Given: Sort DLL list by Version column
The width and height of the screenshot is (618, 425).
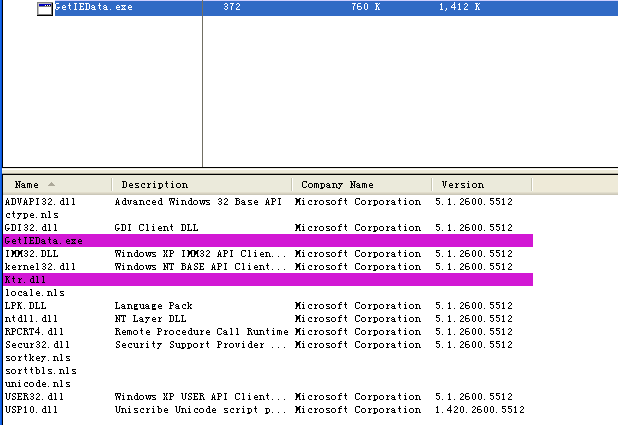Looking at the screenshot, I should (482, 185).
